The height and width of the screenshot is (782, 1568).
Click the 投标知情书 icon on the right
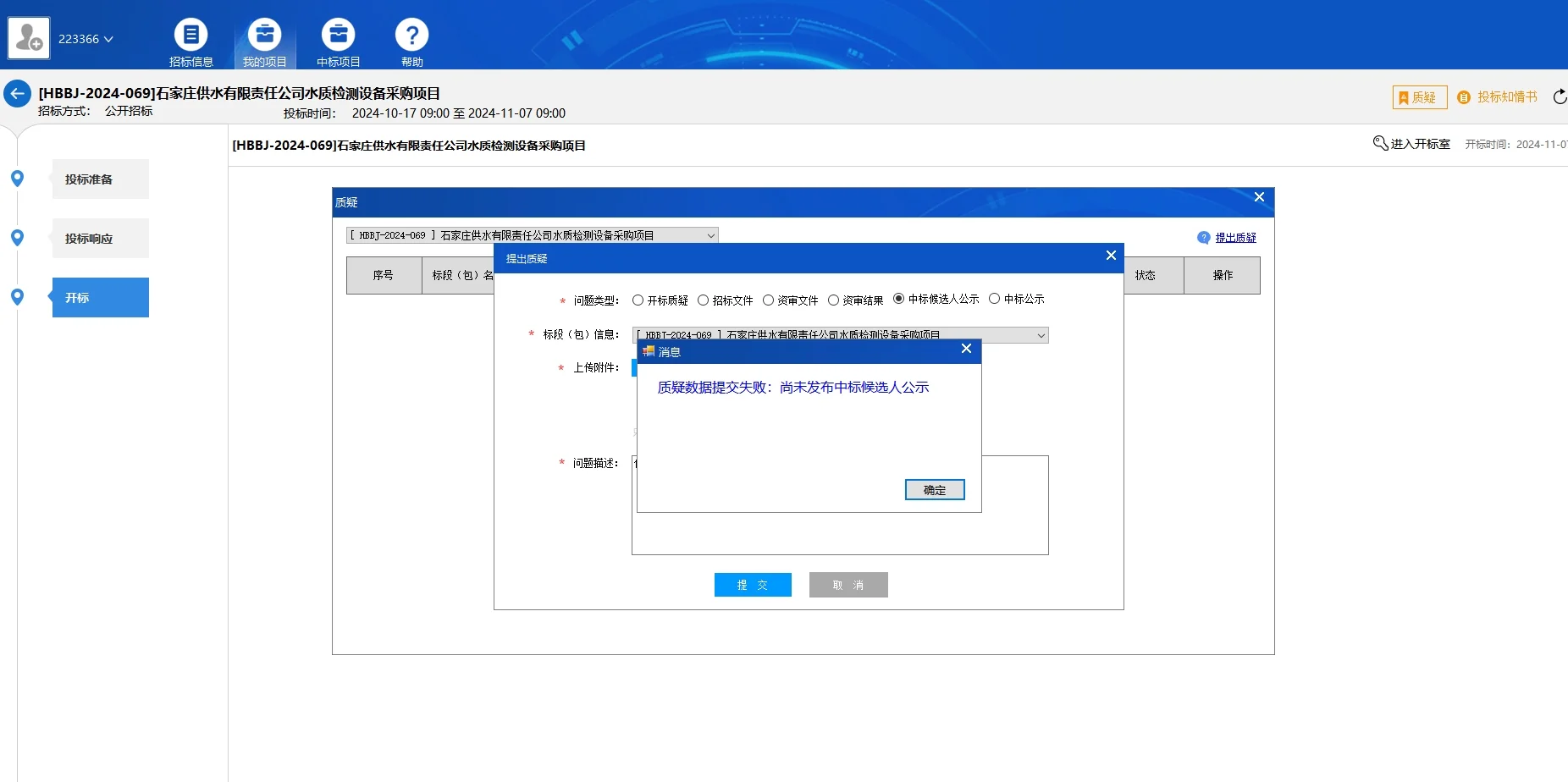pyautogui.click(x=1497, y=97)
